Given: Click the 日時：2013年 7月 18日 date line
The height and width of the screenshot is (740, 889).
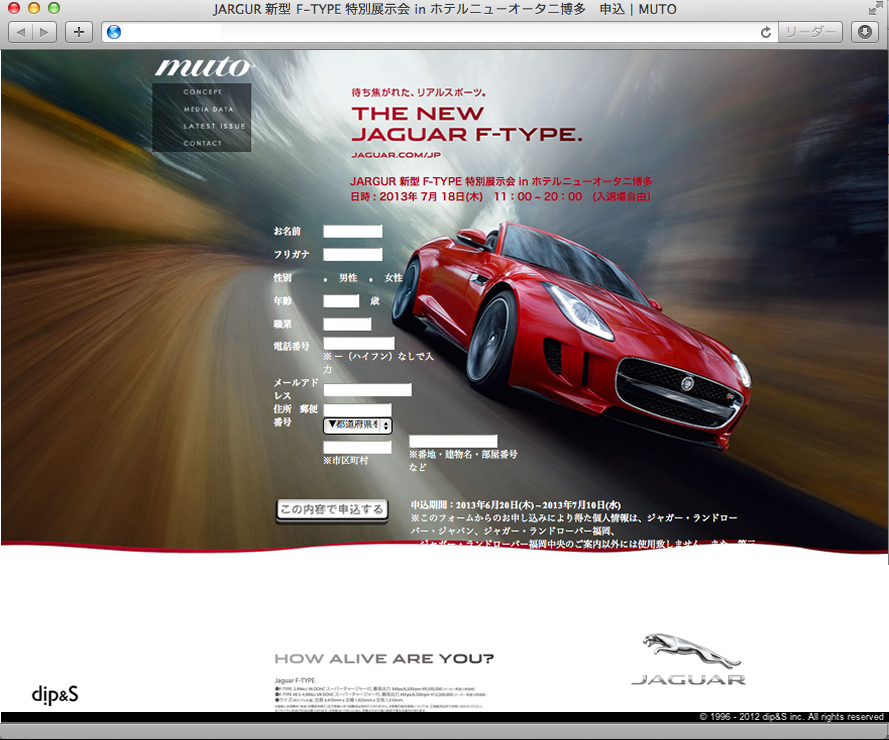Looking at the screenshot, I should [501, 197].
